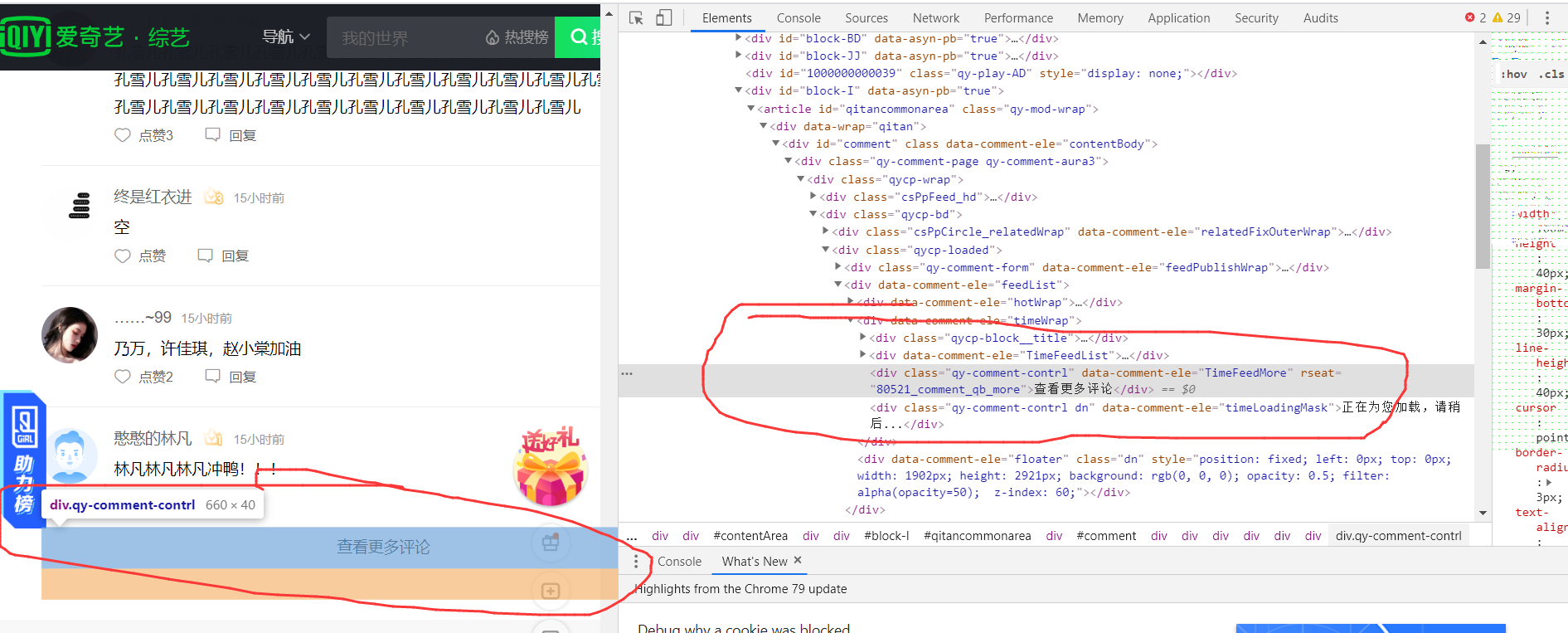Click the breadcrumb overflow ellipsis
Image resolution: width=1568 pixels, height=633 pixels.
631,536
